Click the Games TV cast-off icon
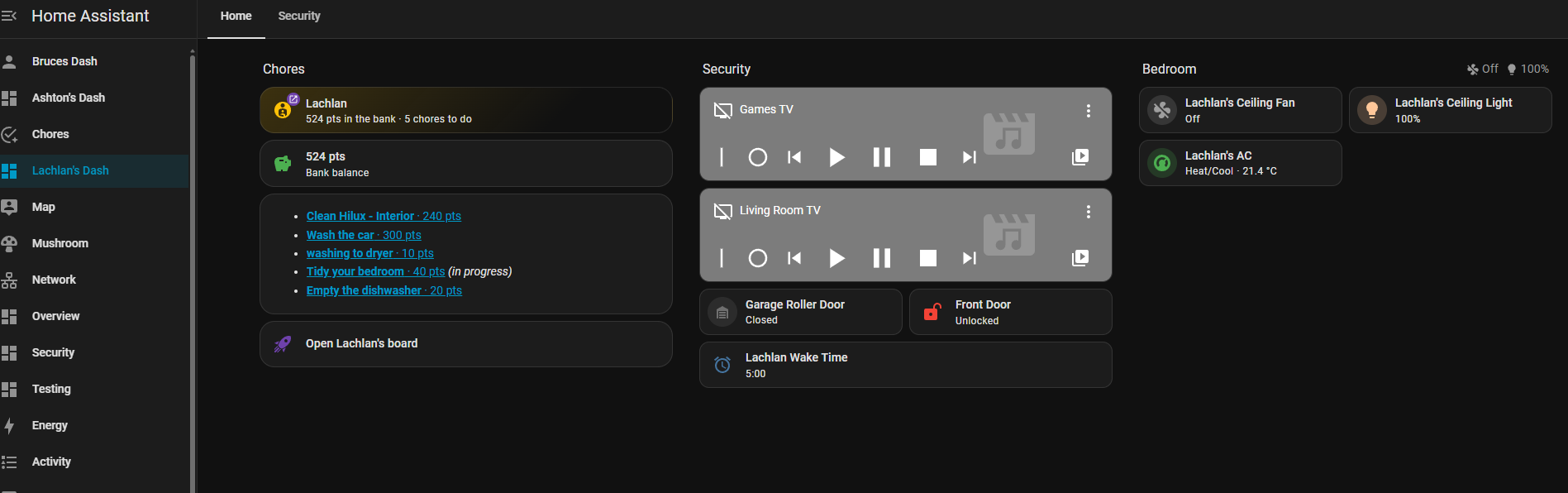Image resolution: width=1568 pixels, height=493 pixels. 723,110
